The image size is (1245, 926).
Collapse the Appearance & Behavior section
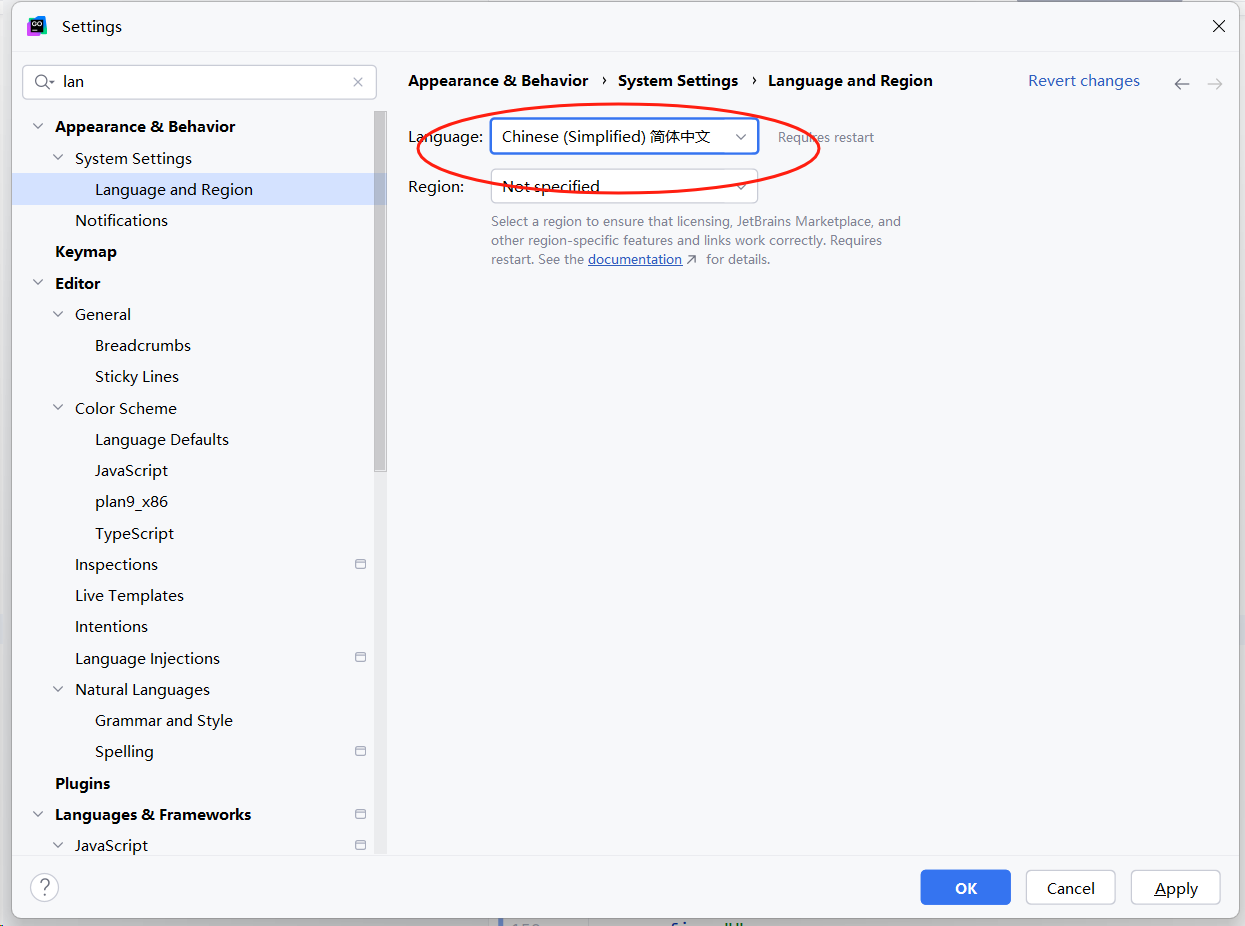38,127
